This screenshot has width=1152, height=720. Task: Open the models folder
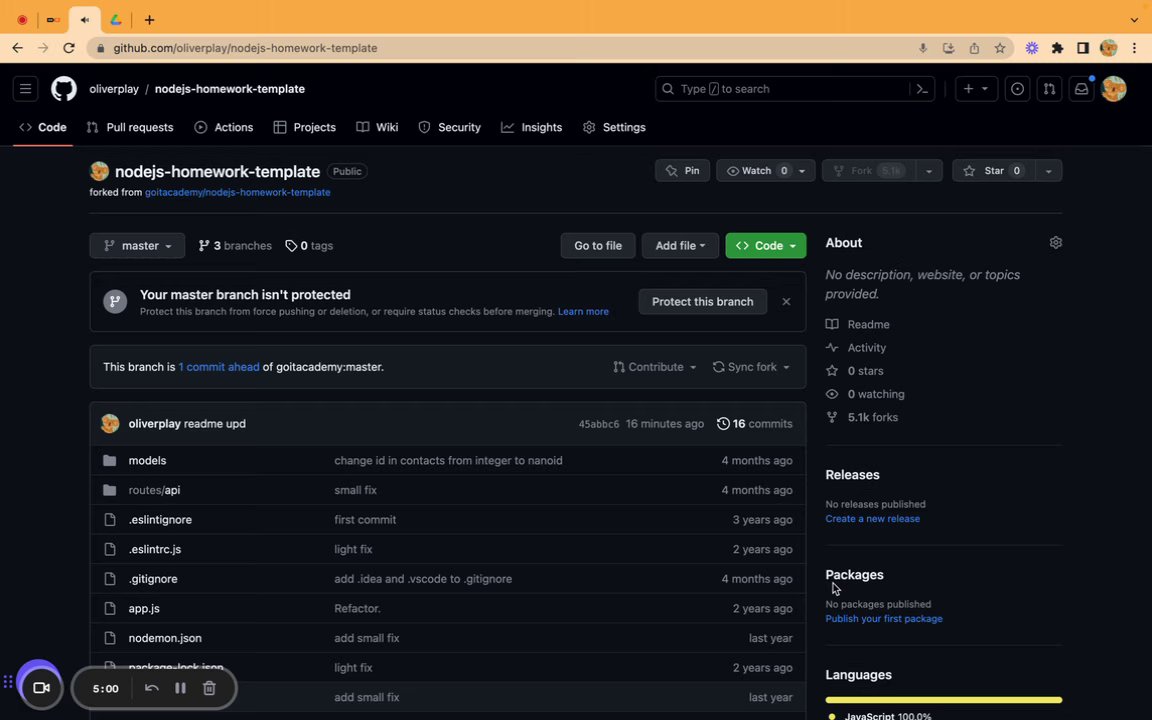click(148, 461)
